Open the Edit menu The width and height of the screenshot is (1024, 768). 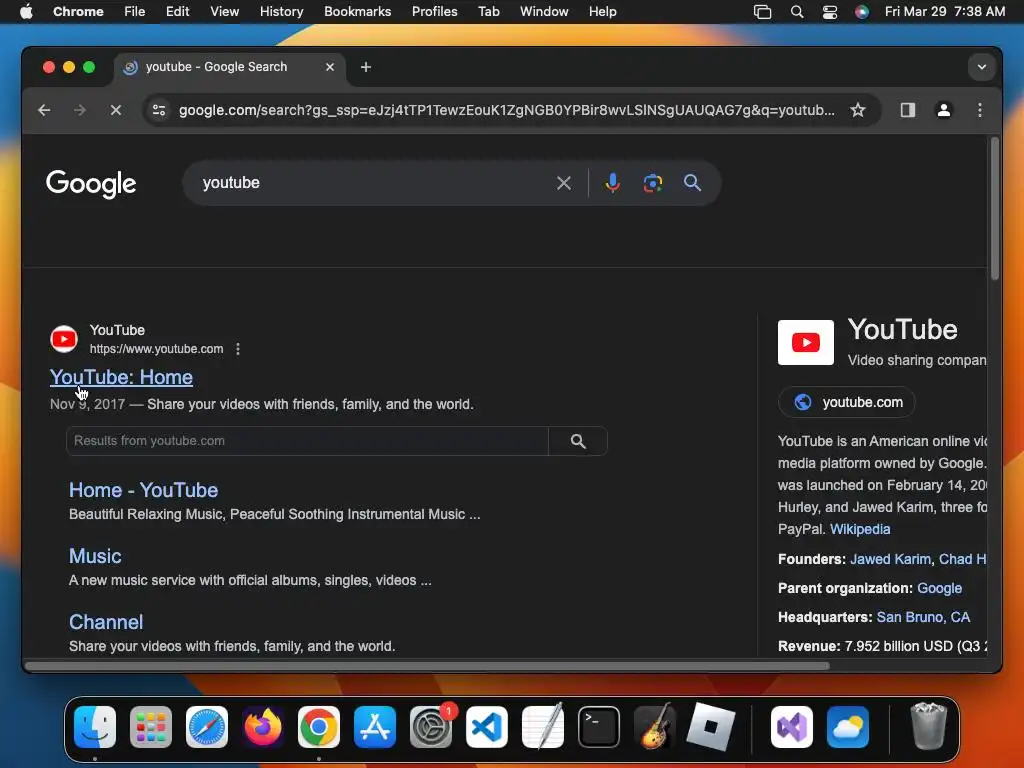coord(177,12)
